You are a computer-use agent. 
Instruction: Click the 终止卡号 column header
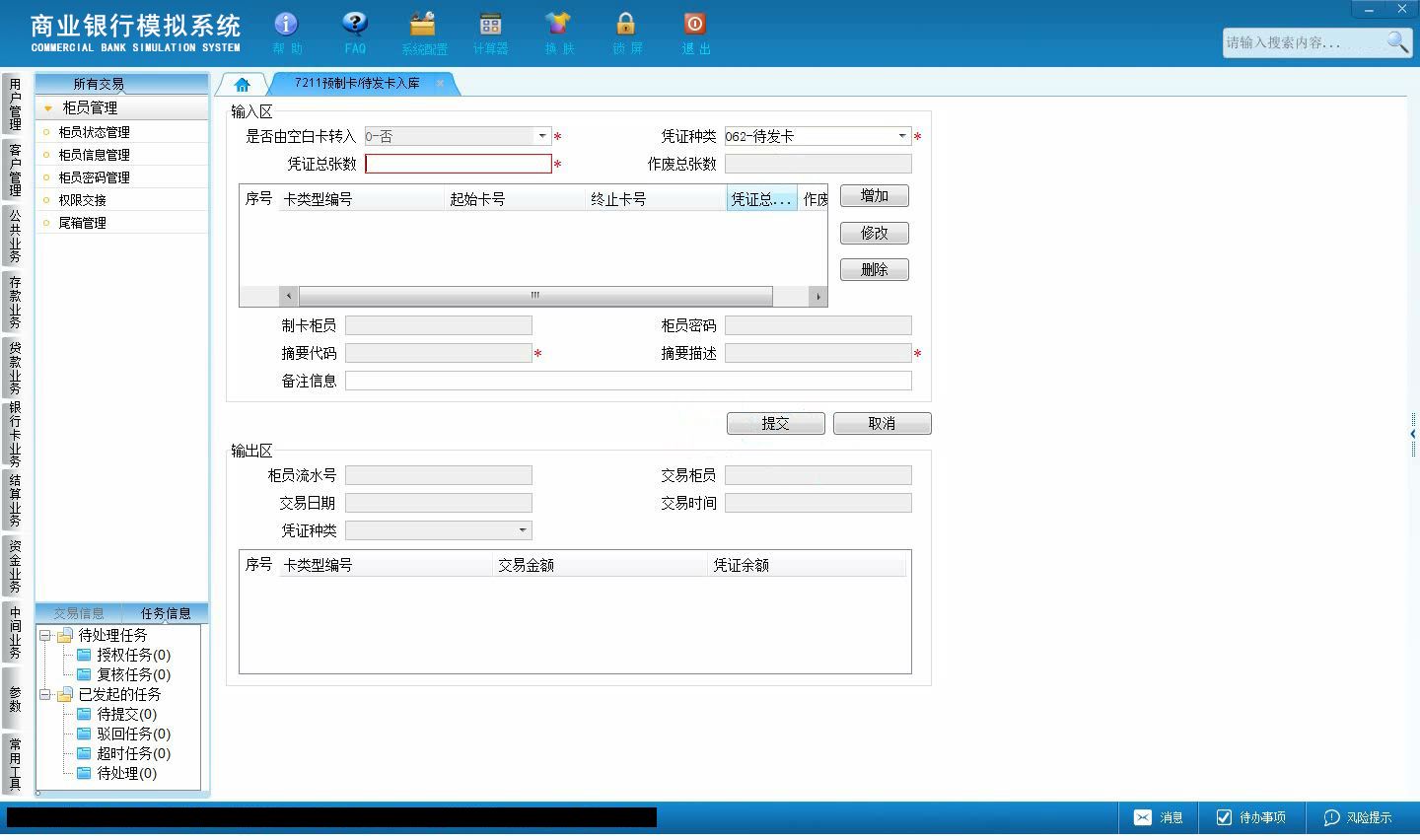click(x=656, y=199)
